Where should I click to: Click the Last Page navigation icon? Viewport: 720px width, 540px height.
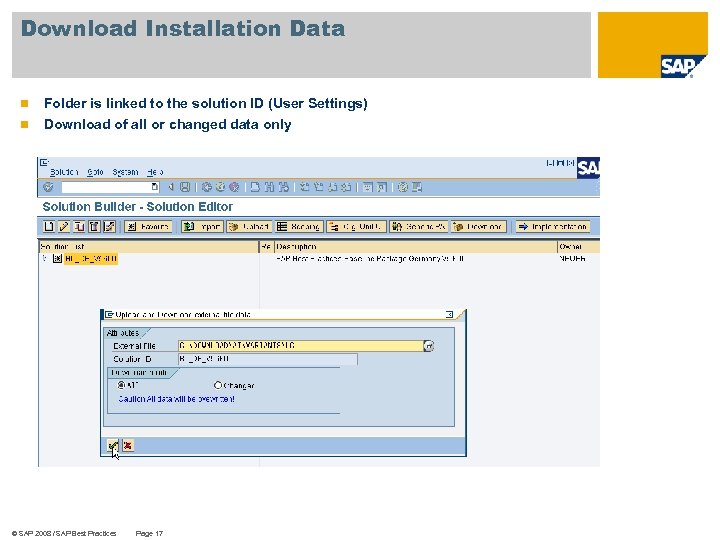point(347,187)
